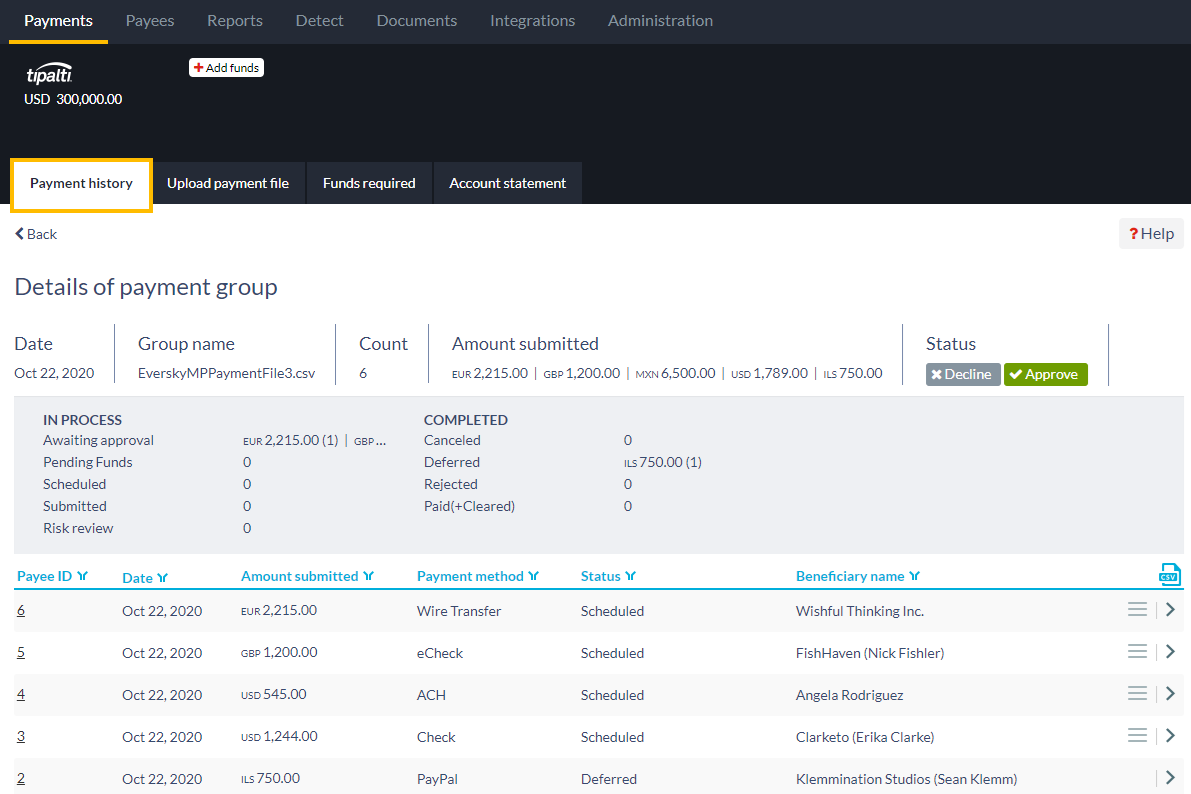Switch to Upload payment file tab

228,183
